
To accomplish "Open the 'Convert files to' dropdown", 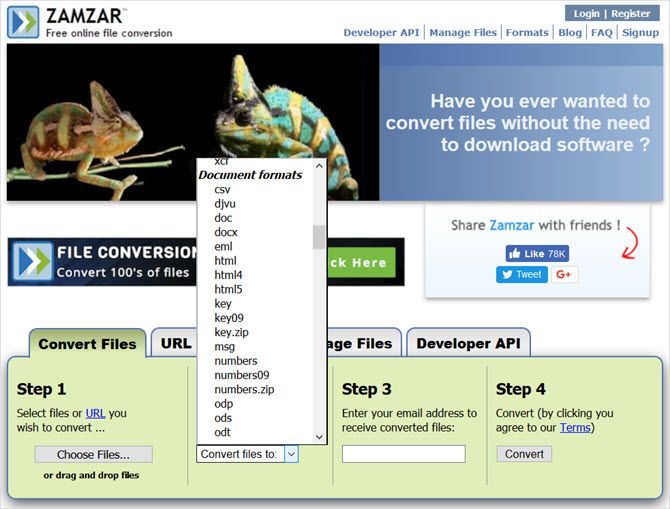I will (247, 454).
